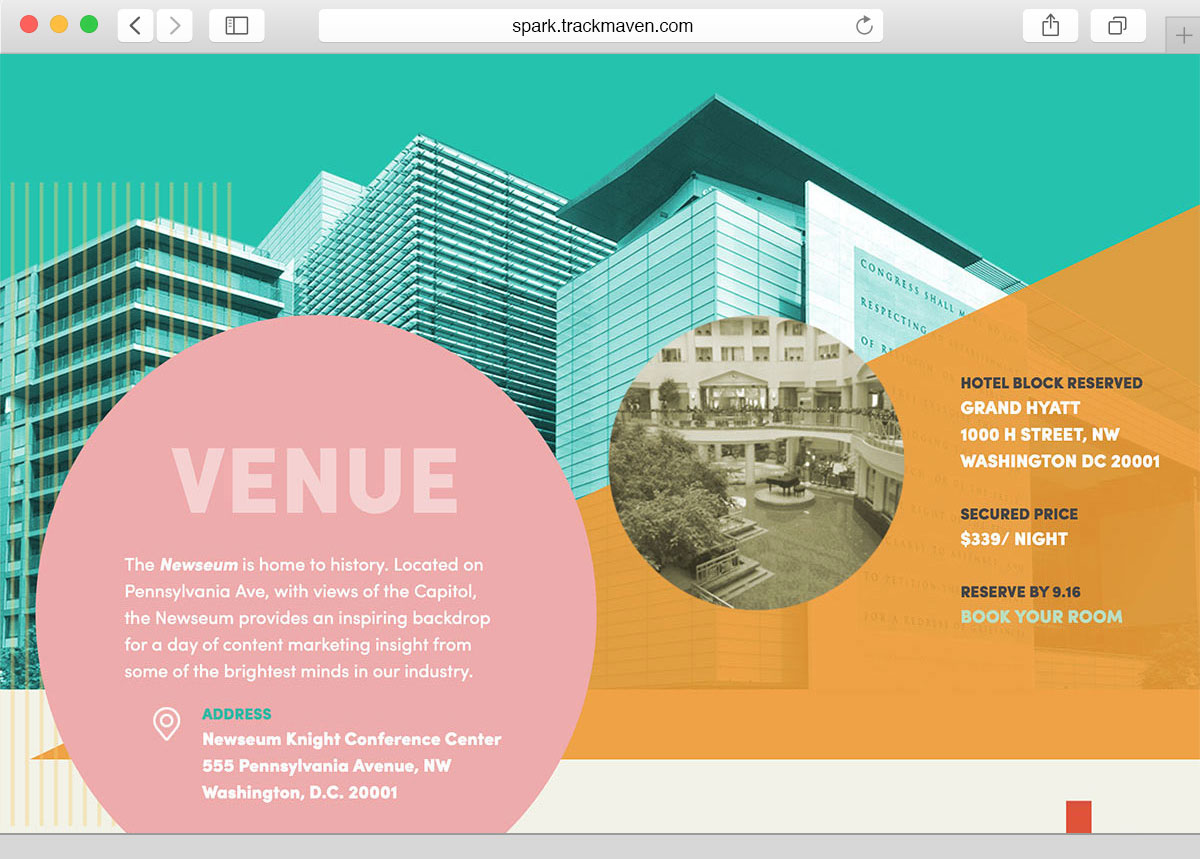Click WASHINGTON DC 20001 hotel line
1200x859 pixels.
coord(1060,461)
